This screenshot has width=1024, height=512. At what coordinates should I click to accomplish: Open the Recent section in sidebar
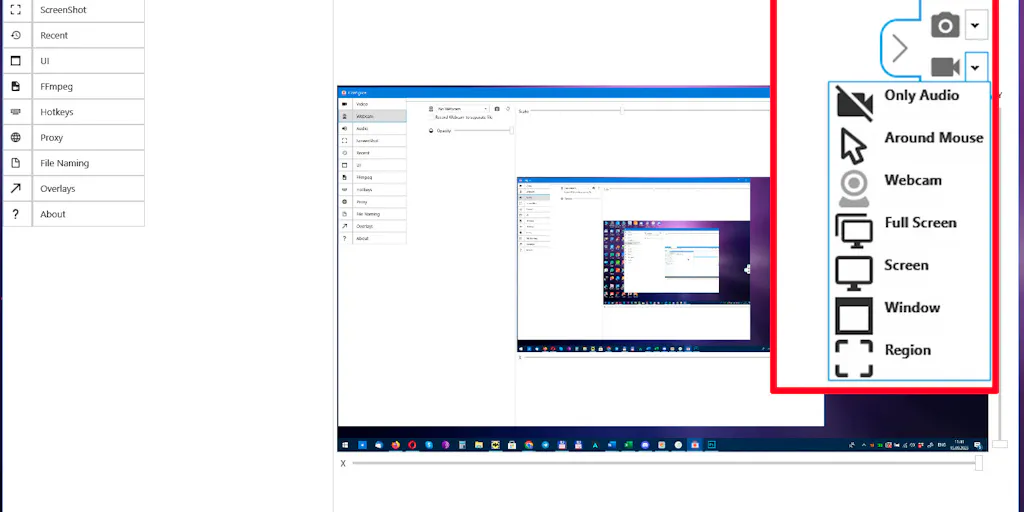[x=73, y=35]
